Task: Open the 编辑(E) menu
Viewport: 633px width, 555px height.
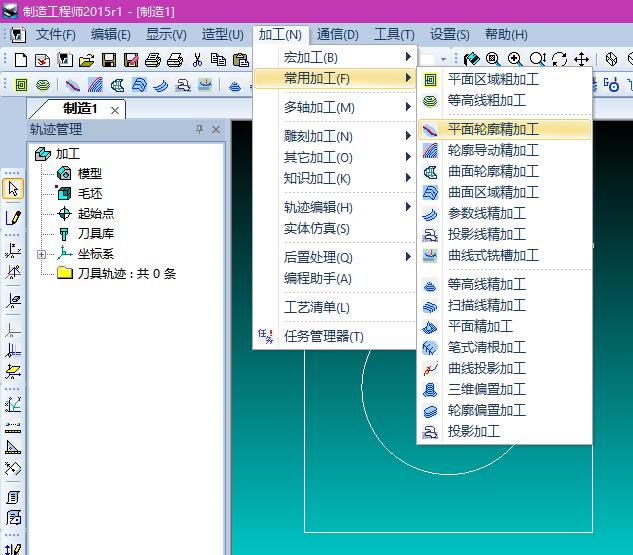Action: [x=111, y=34]
